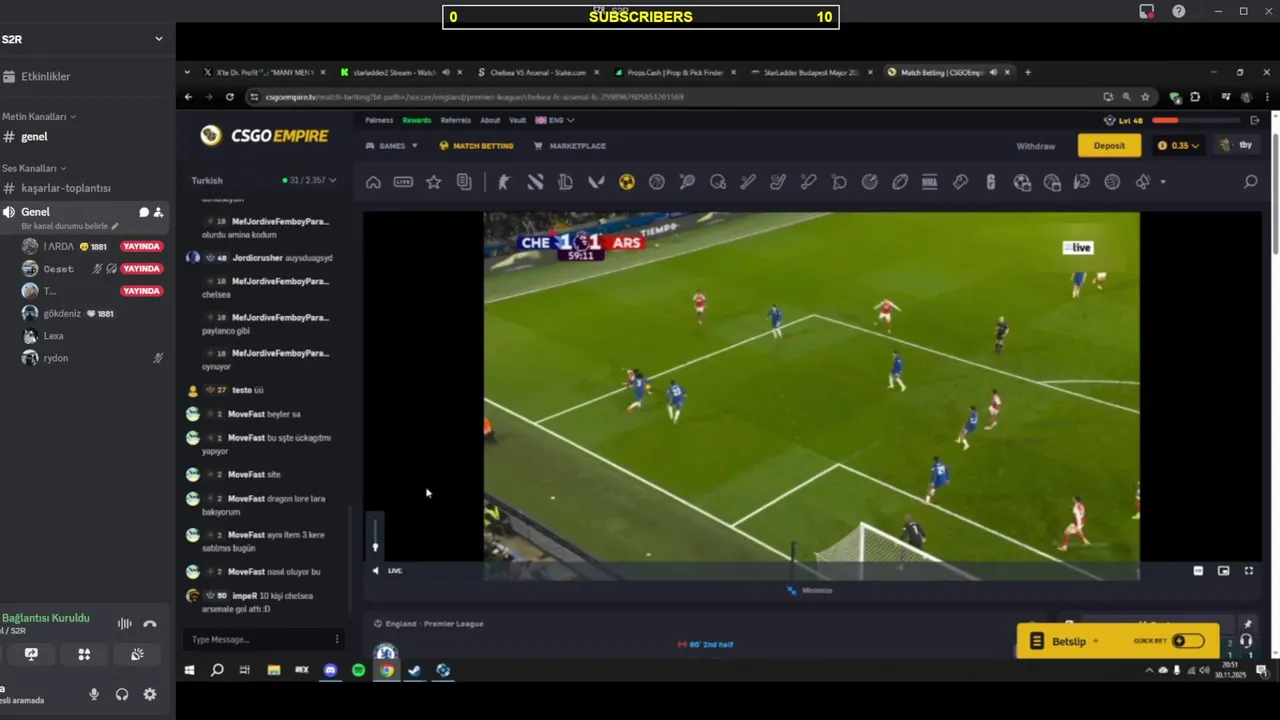Open the Fairness link
The image size is (1280, 720).
pyautogui.click(x=379, y=120)
